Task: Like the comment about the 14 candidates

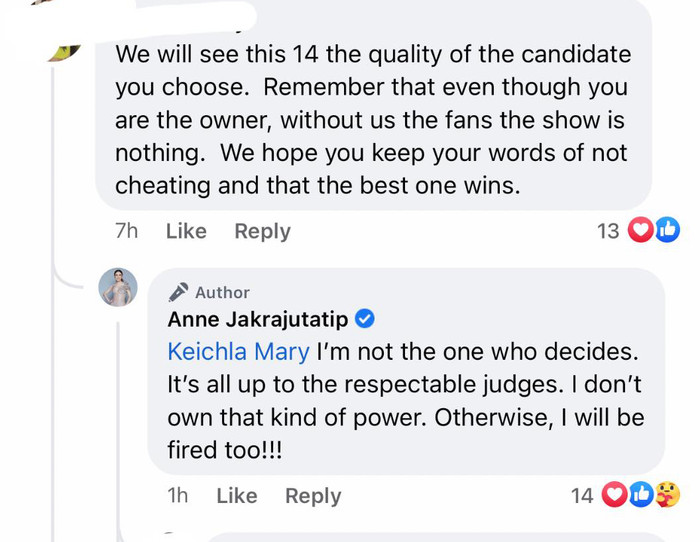Action: point(186,231)
